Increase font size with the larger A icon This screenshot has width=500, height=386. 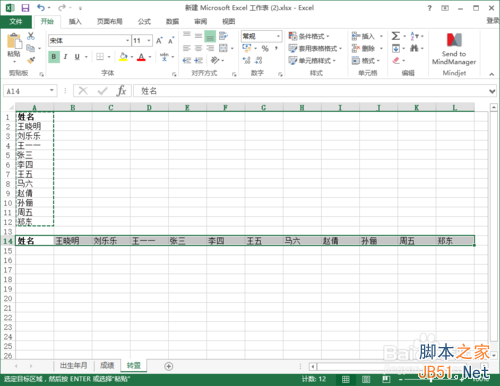(159, 41)
